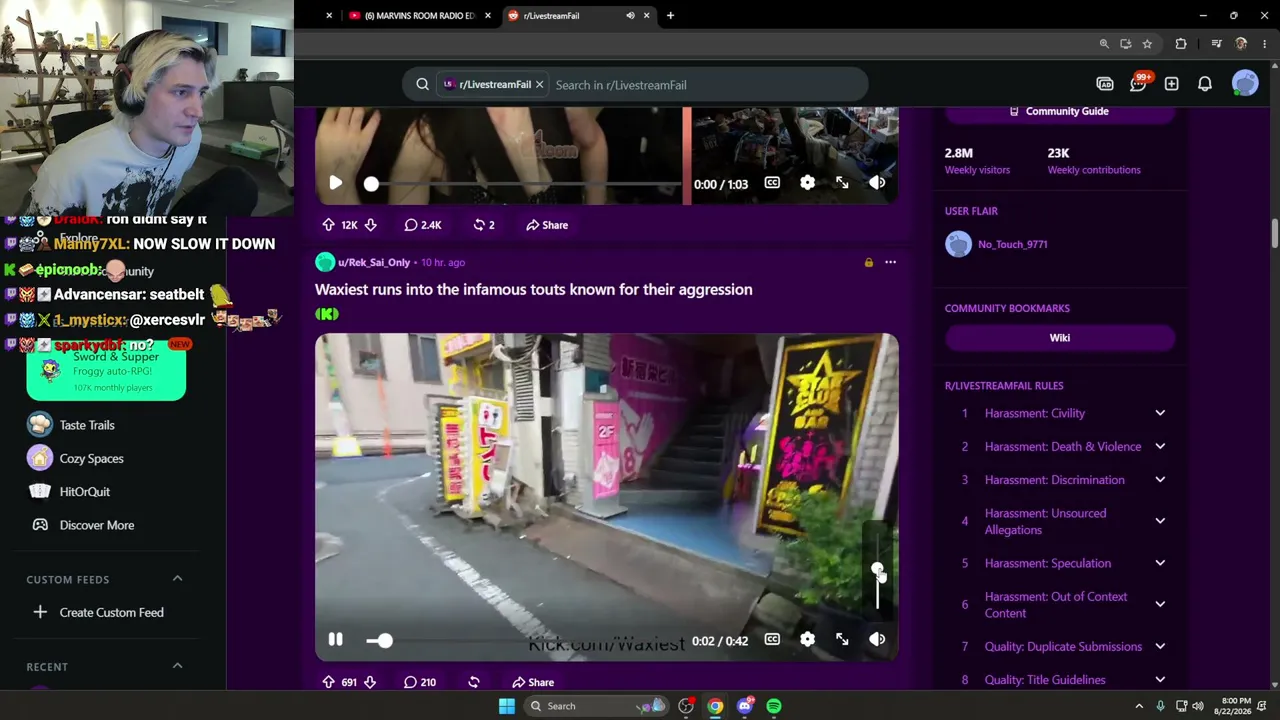Show hidden icons in system tray
The height and width of the screenshot is (720, 1280).
1139,706
